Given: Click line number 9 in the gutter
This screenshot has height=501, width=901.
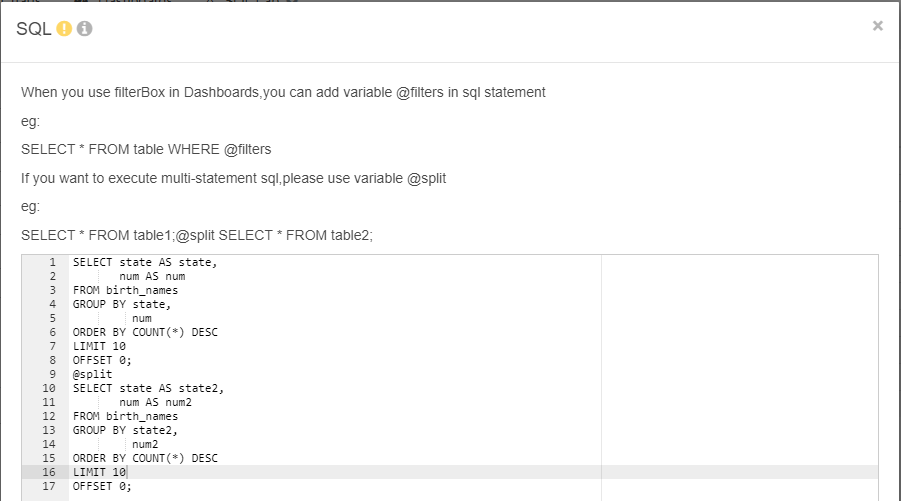Looking at the screenshot, I should (52, 374).
